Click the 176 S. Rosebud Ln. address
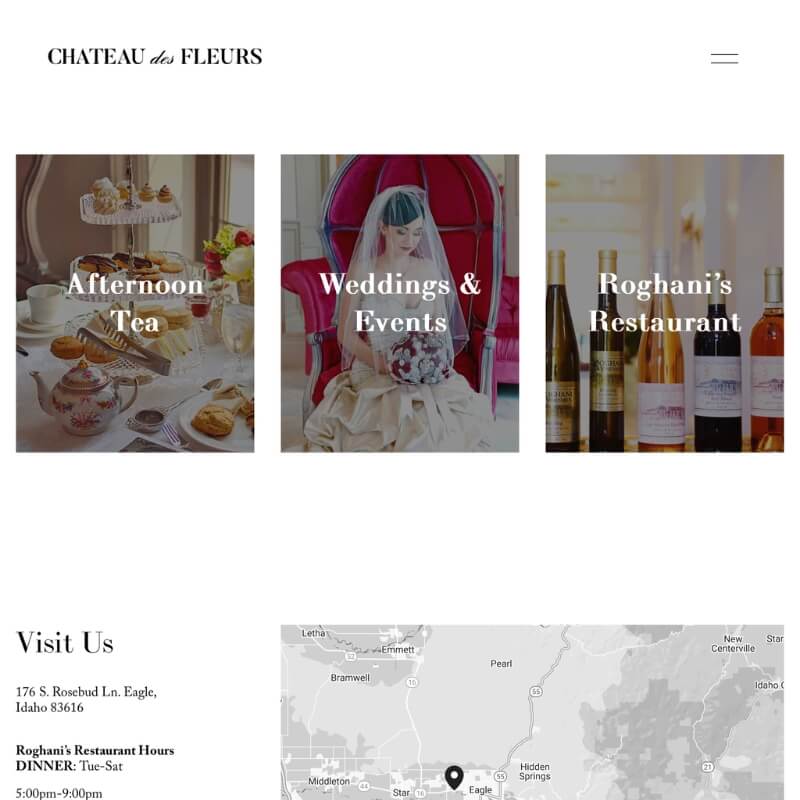 86,699
